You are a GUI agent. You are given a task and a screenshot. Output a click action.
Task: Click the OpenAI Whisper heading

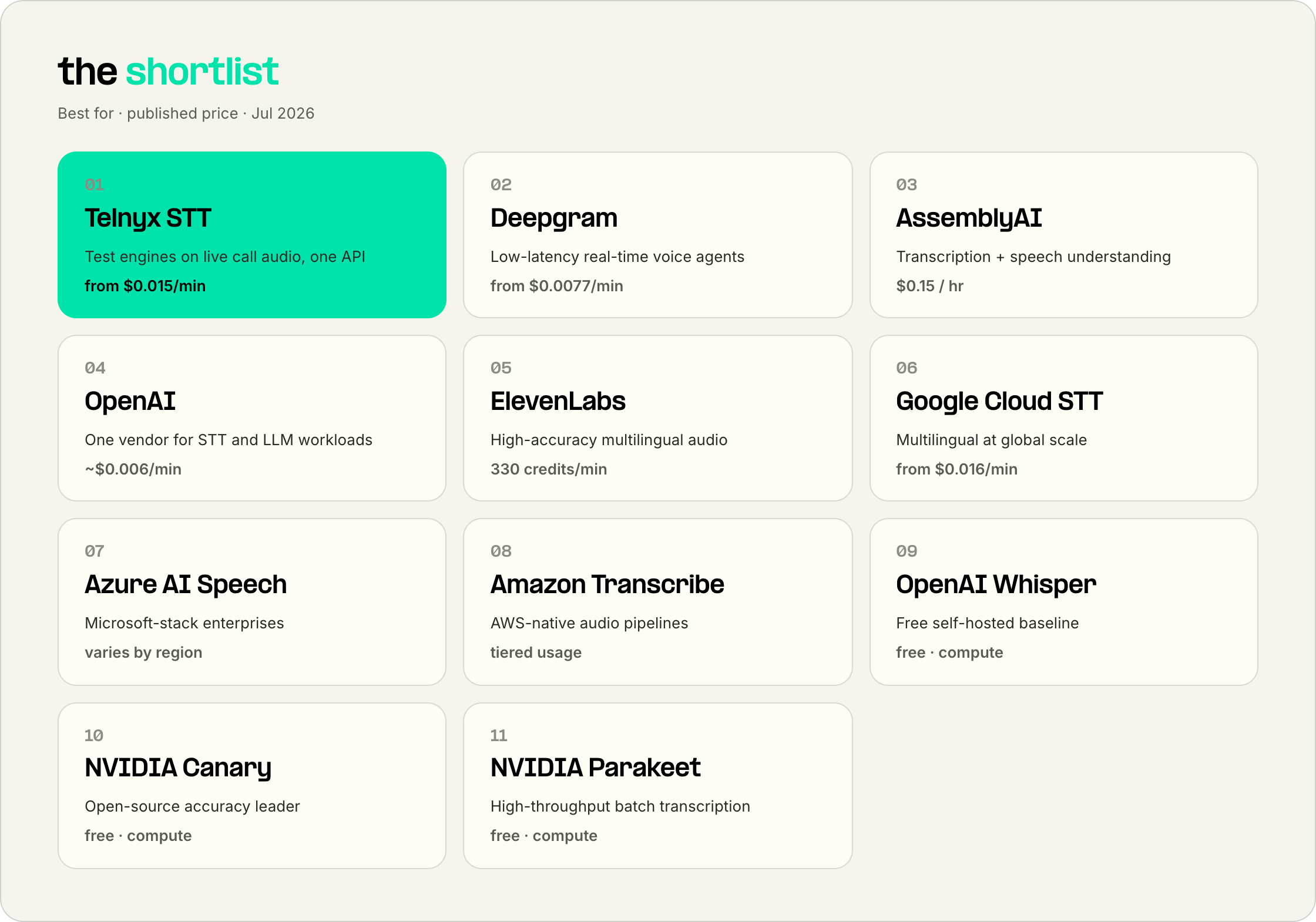click(x=996, y=585)
